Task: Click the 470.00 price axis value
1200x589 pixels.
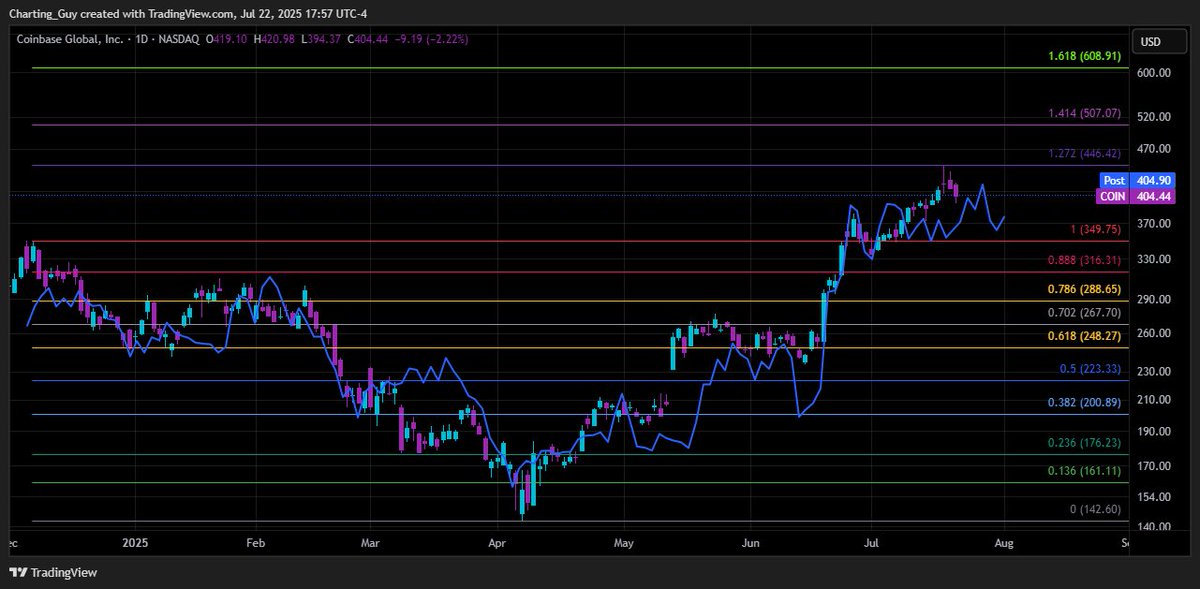Action: 1153,149
